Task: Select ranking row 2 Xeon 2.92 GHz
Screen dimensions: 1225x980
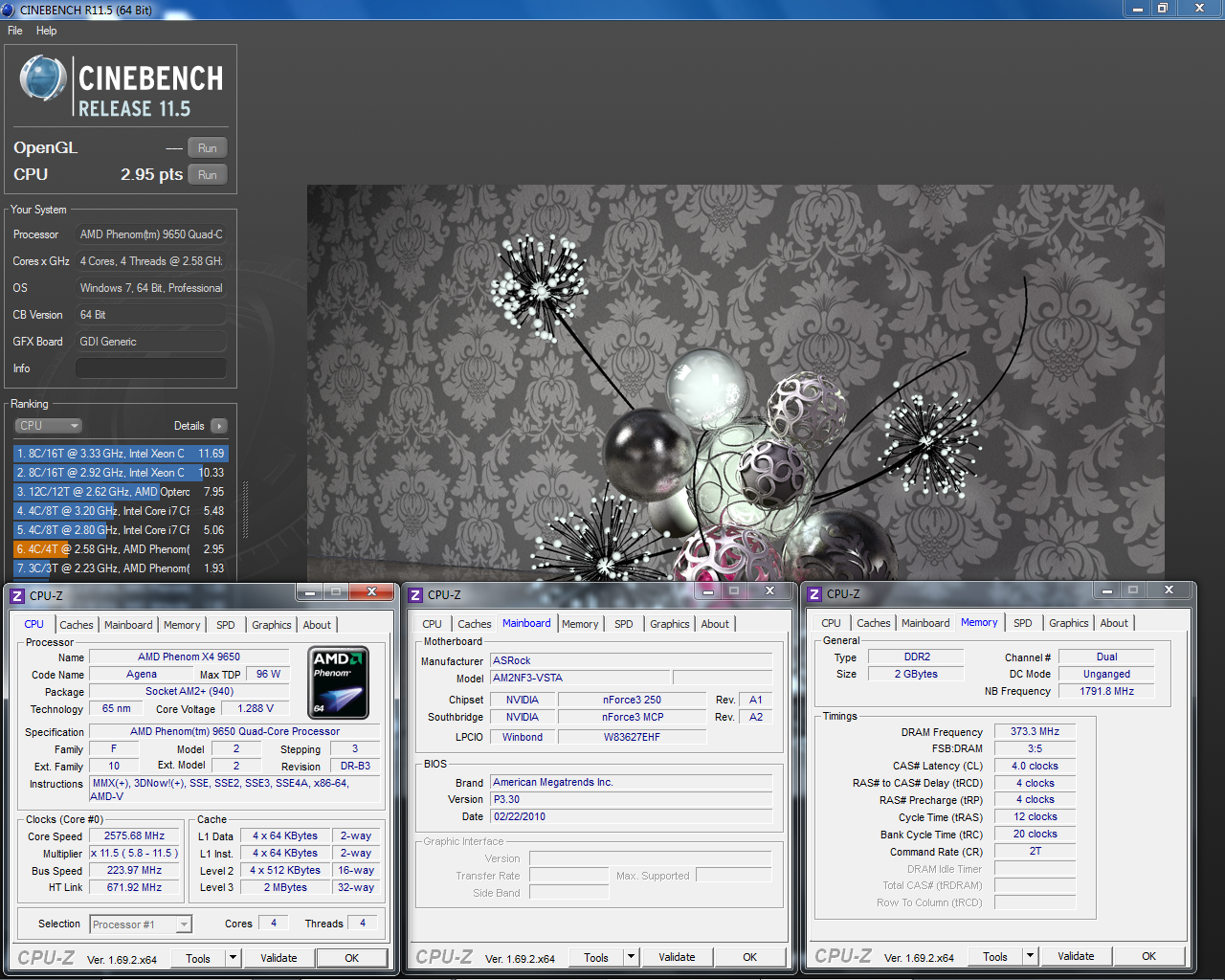Action: [121, 473]
